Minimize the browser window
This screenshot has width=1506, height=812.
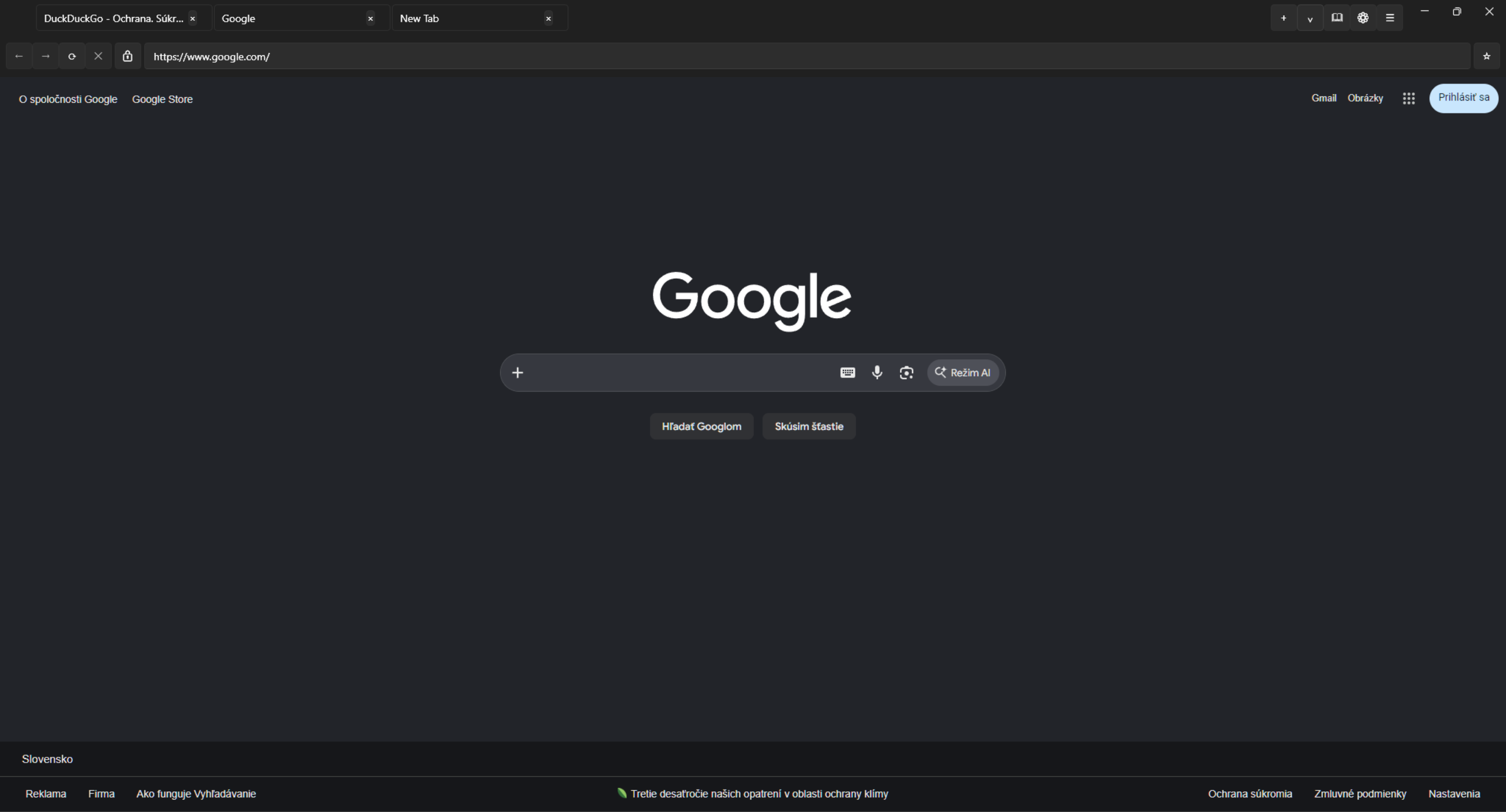(1424, 11)
